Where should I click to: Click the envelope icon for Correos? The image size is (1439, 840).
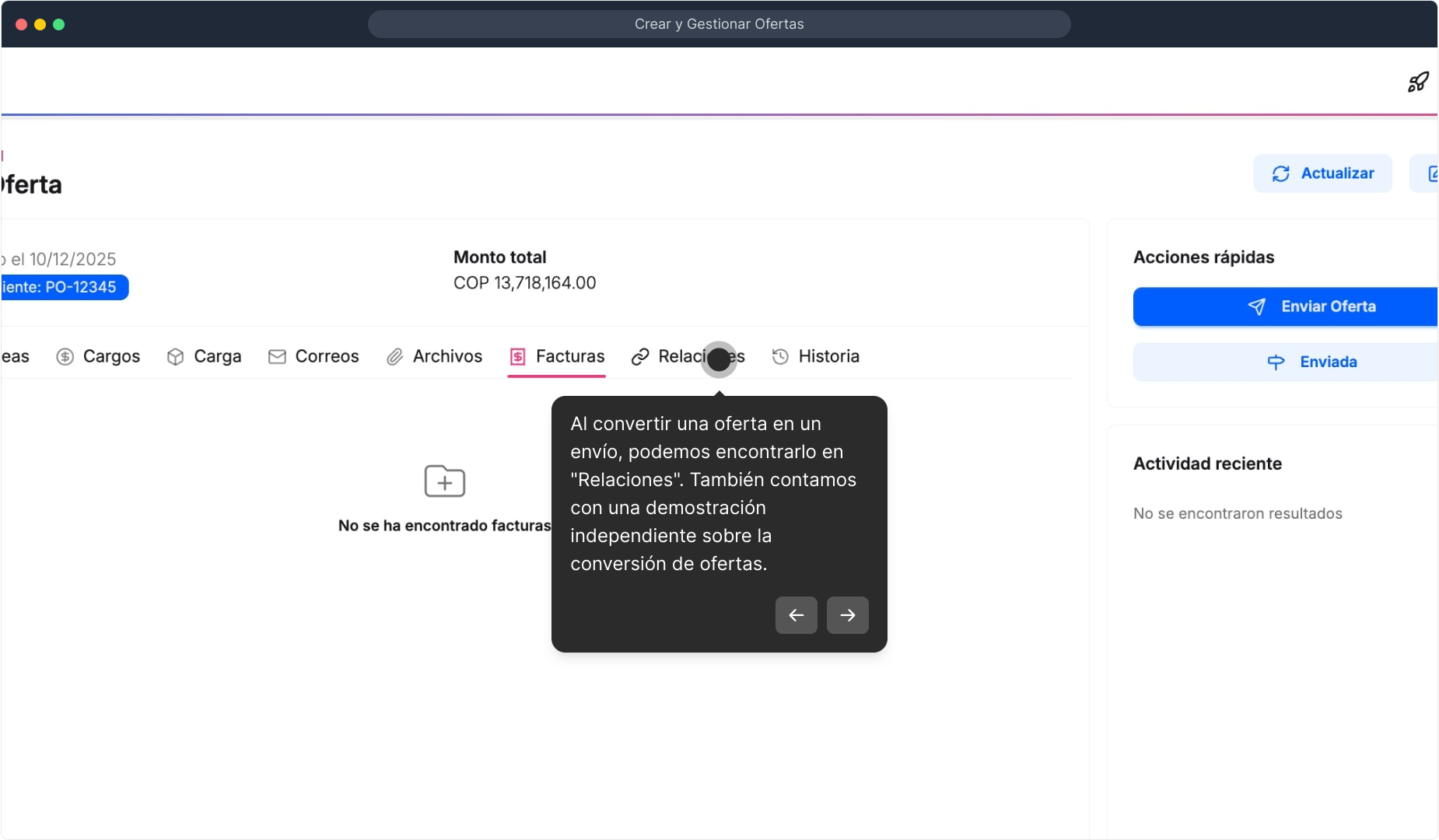(277, 357)
